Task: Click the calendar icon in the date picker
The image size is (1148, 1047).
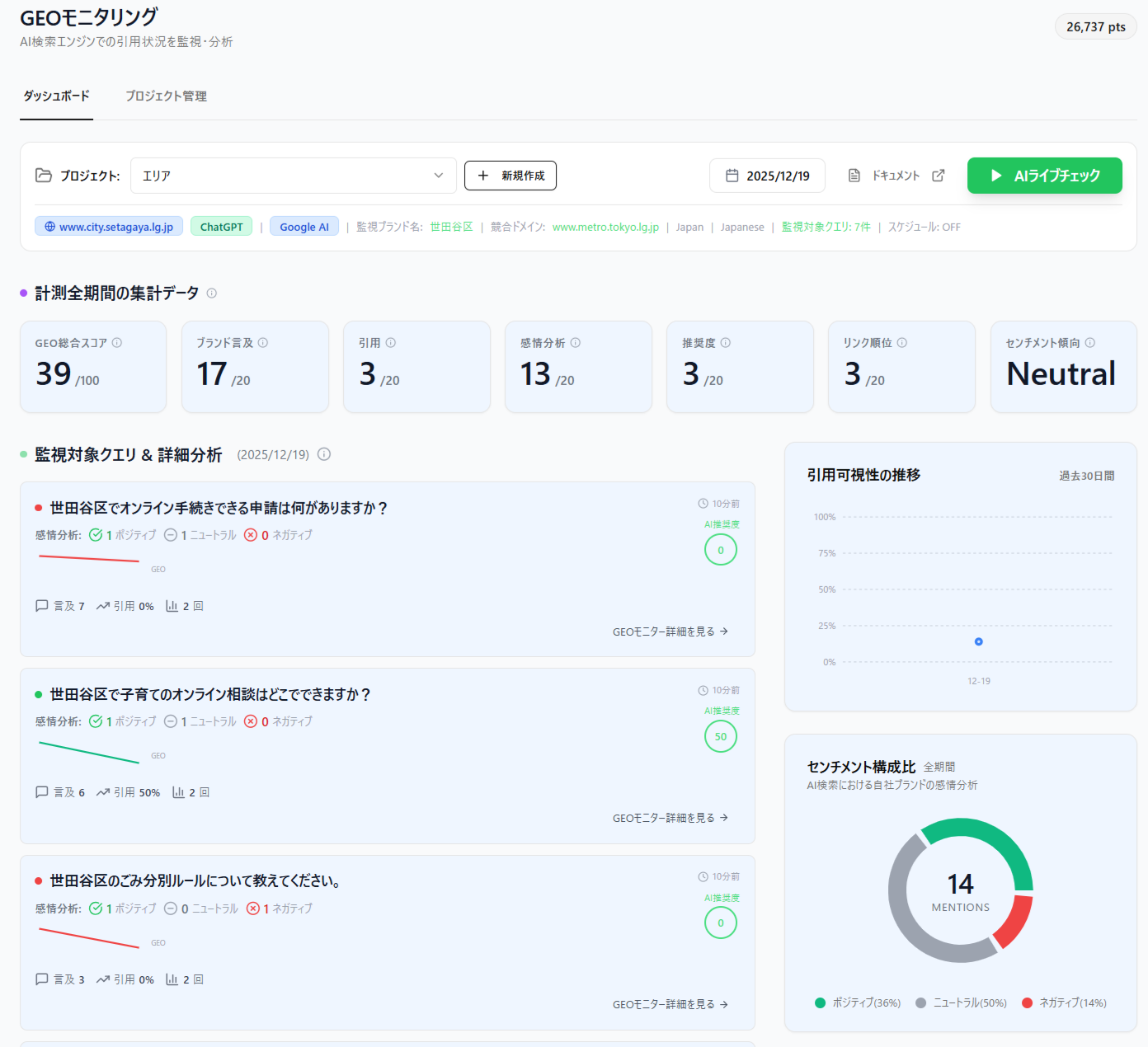Action: (x=732, y=176)
